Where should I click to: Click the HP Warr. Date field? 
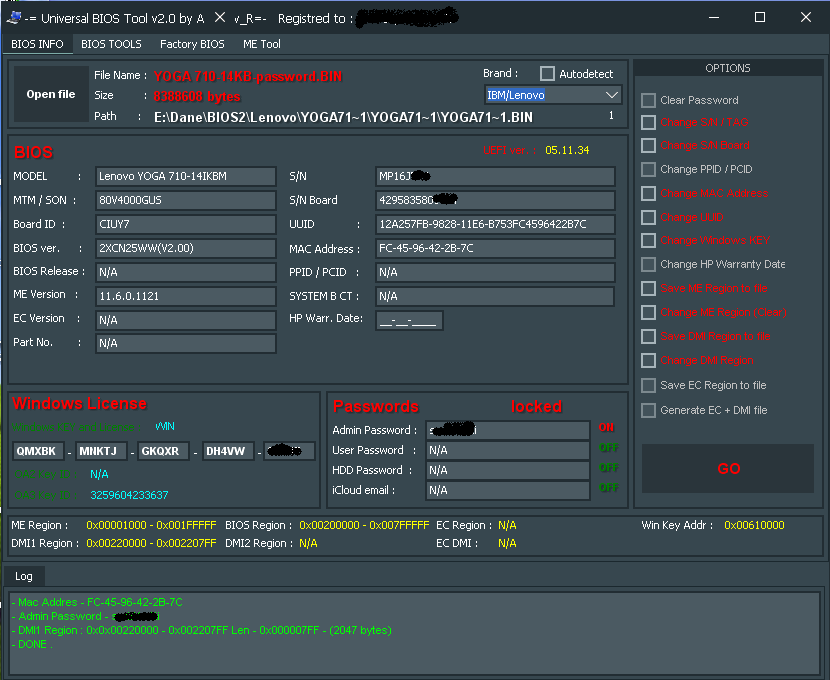click(409, 320)
